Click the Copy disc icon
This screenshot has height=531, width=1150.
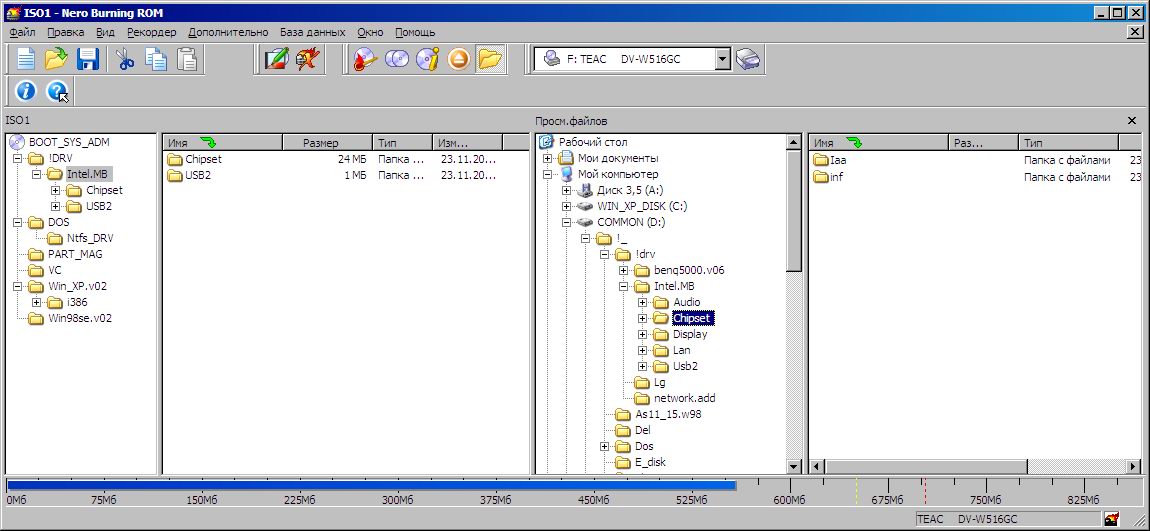coord(397,59)
